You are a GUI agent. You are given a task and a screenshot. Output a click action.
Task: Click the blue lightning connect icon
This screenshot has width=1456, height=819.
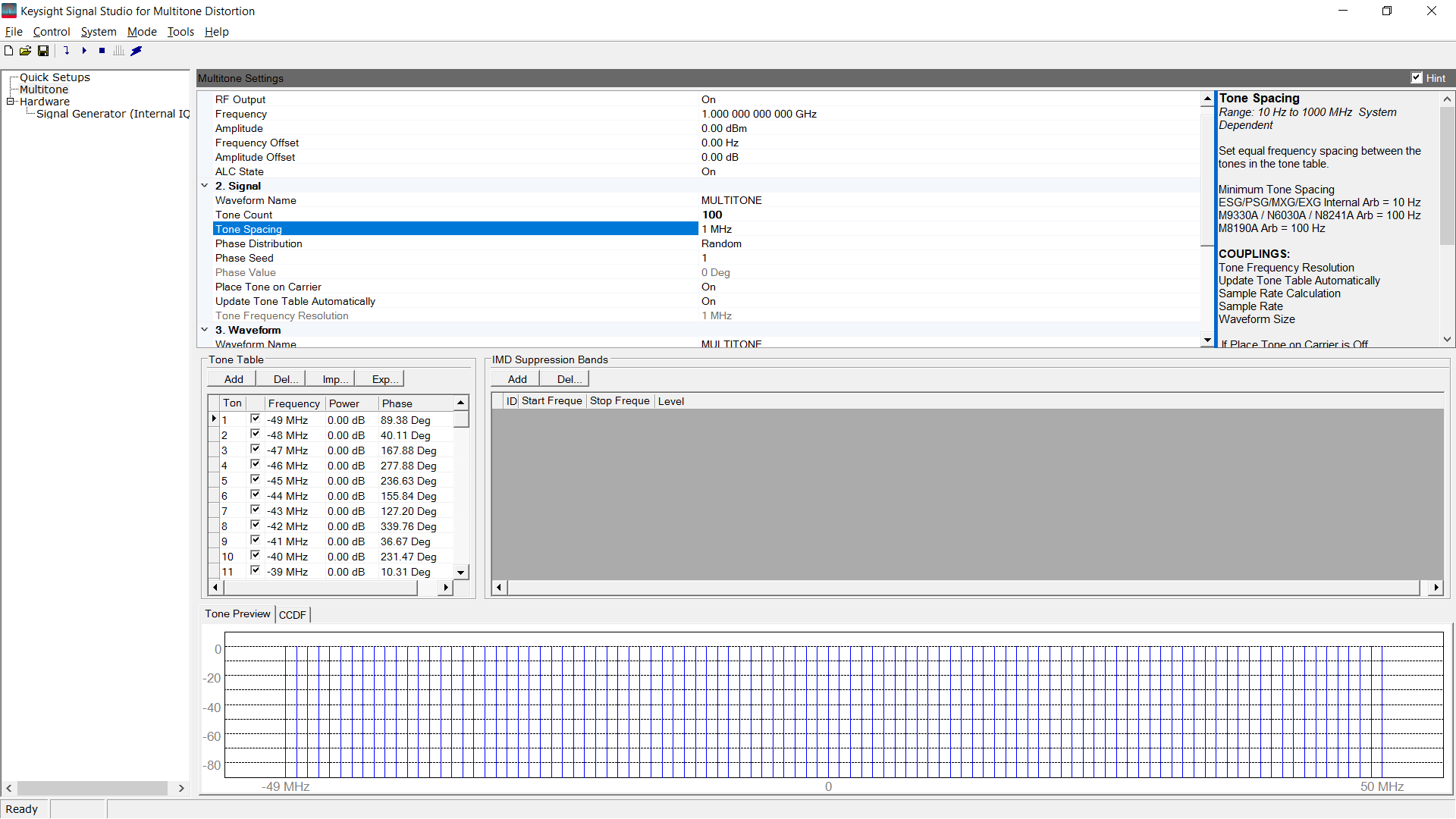click(x=136, y=51)
